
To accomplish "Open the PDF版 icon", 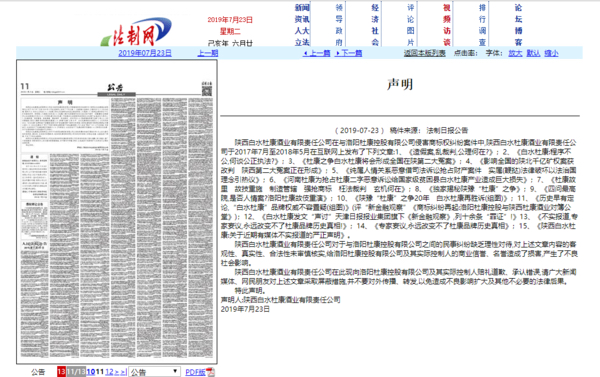I will point(210,372).
